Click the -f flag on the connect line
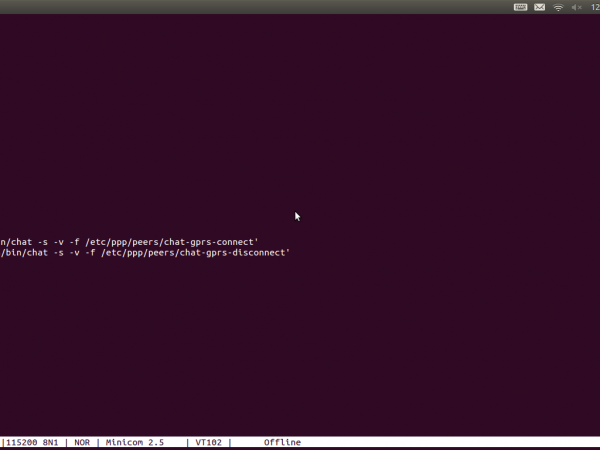The height and width of the screenshot is (450, 600). tap(72, 241)
